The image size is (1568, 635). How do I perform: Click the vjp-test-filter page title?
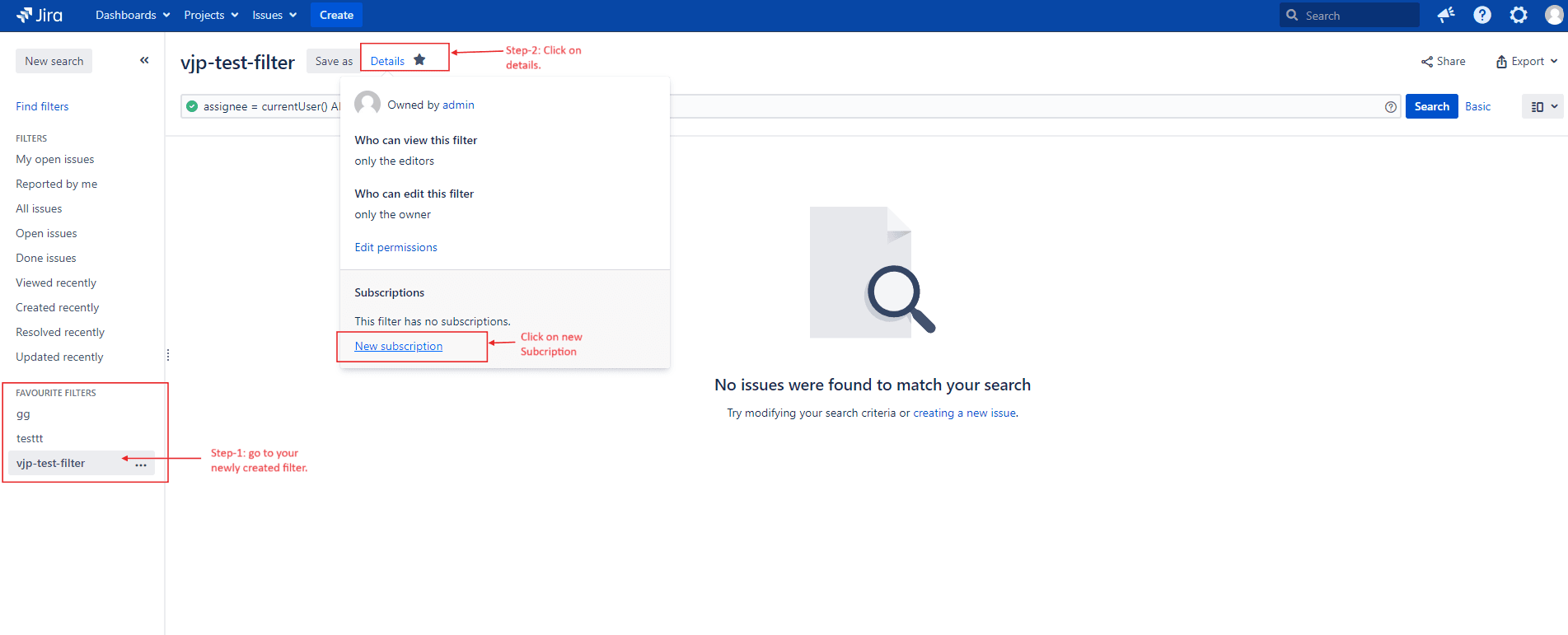point(237,62)
